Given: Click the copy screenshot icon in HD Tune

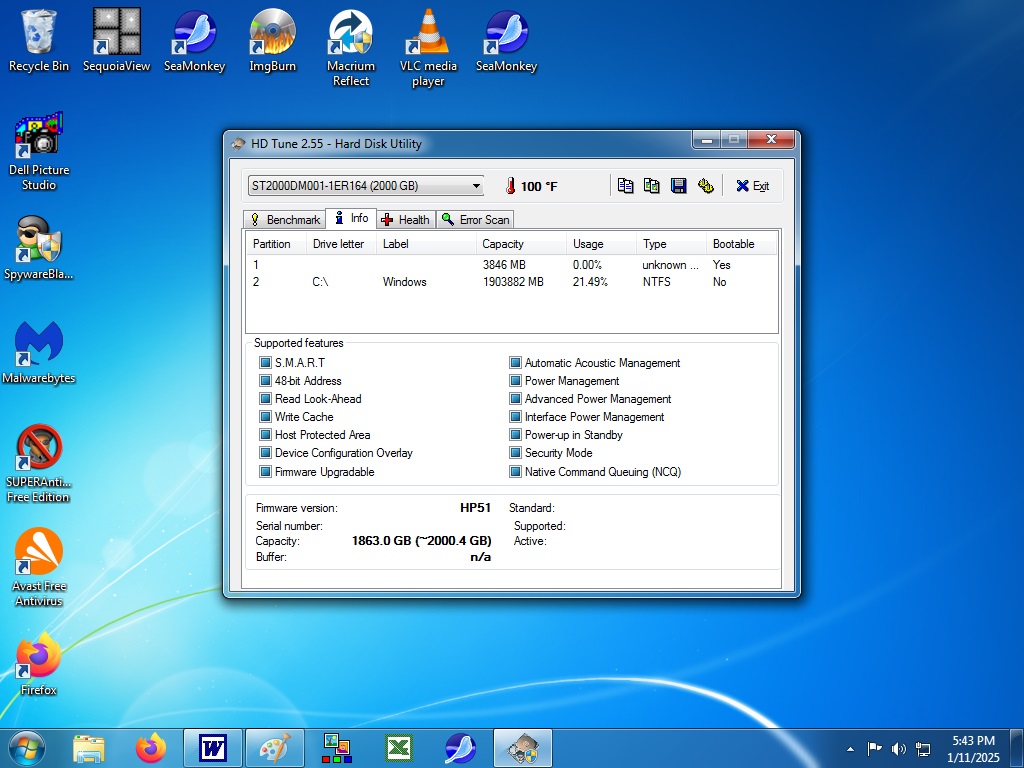Looking at the screenshot, I should click(652, 186).
